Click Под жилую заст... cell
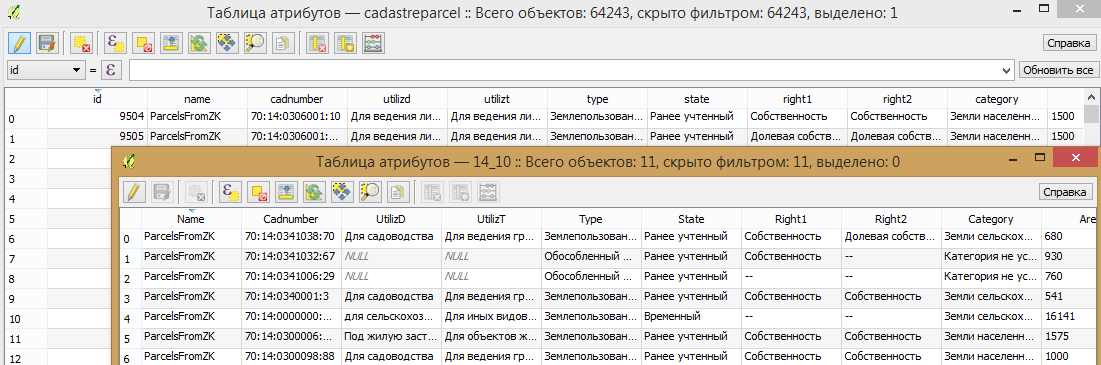1101x365 pixels. pos(391,337)
